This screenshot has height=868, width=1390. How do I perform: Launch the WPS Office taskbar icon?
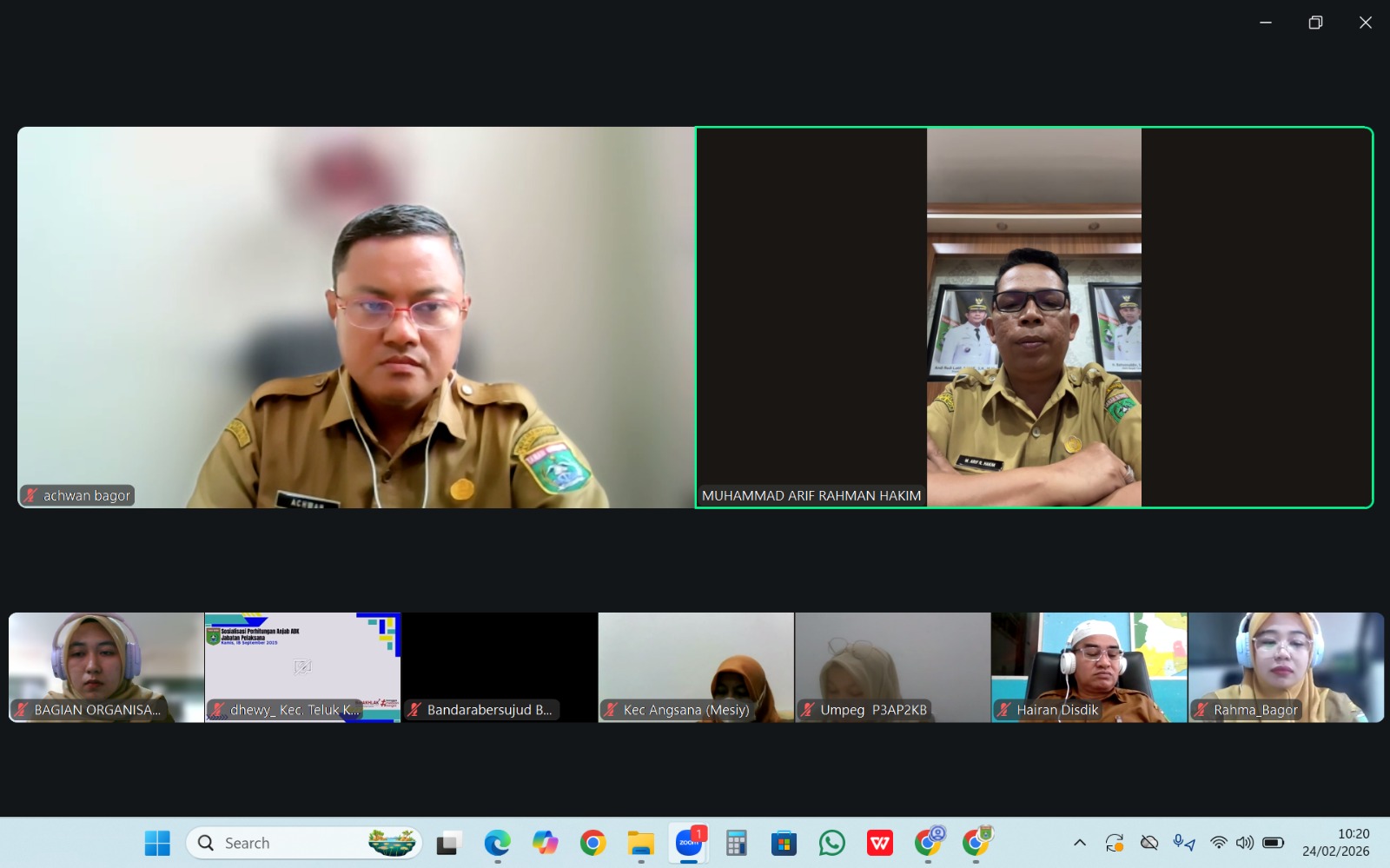[x=880, y=843]
